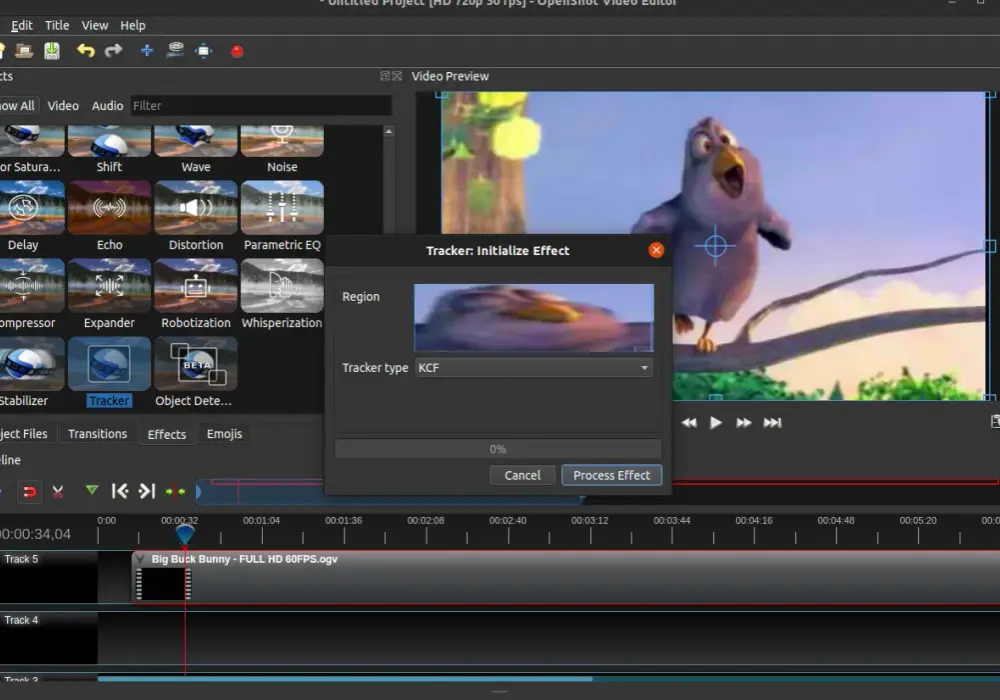The image size is (1000, 700).
Task: Click the Fast Forward playback button
Action: click(x=744, y=423)
